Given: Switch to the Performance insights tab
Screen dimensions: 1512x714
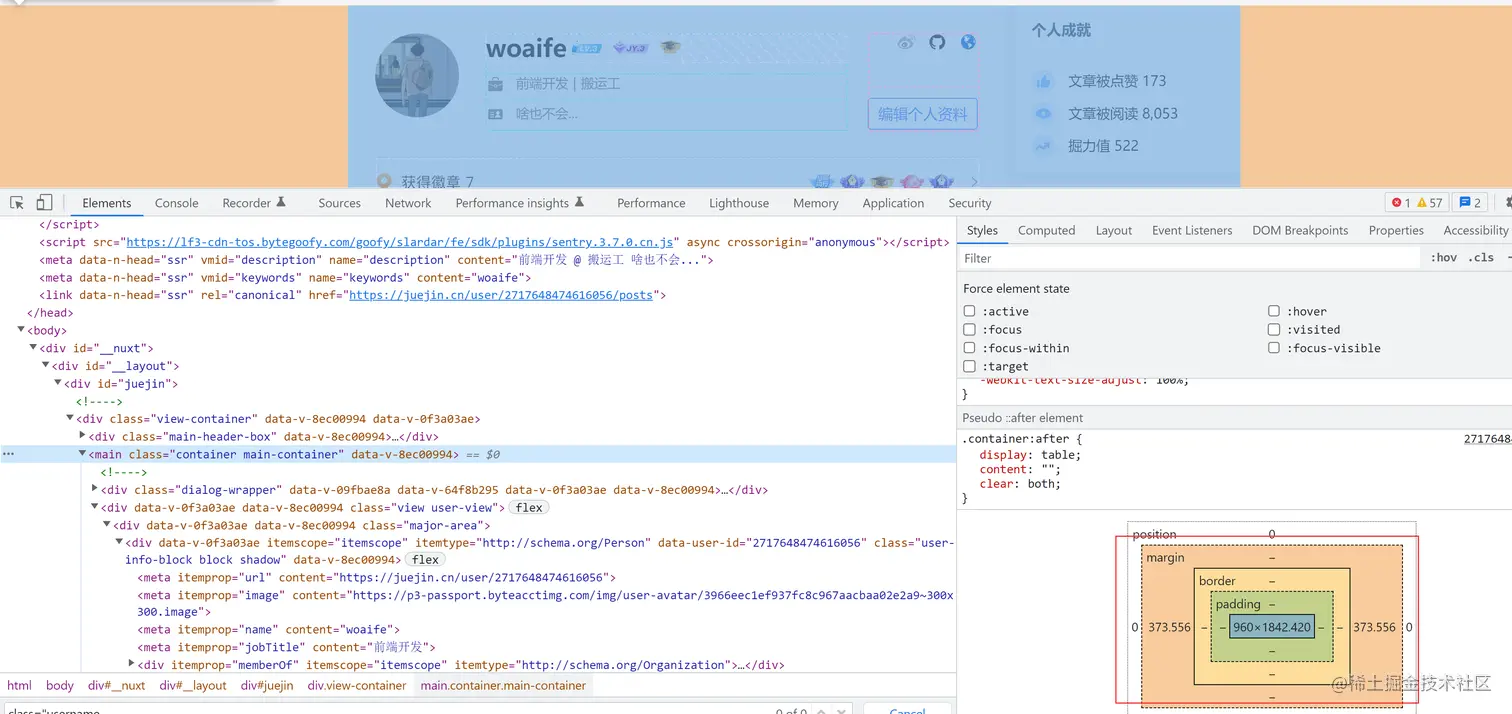Looking at the screenshot, I should 520,203.
